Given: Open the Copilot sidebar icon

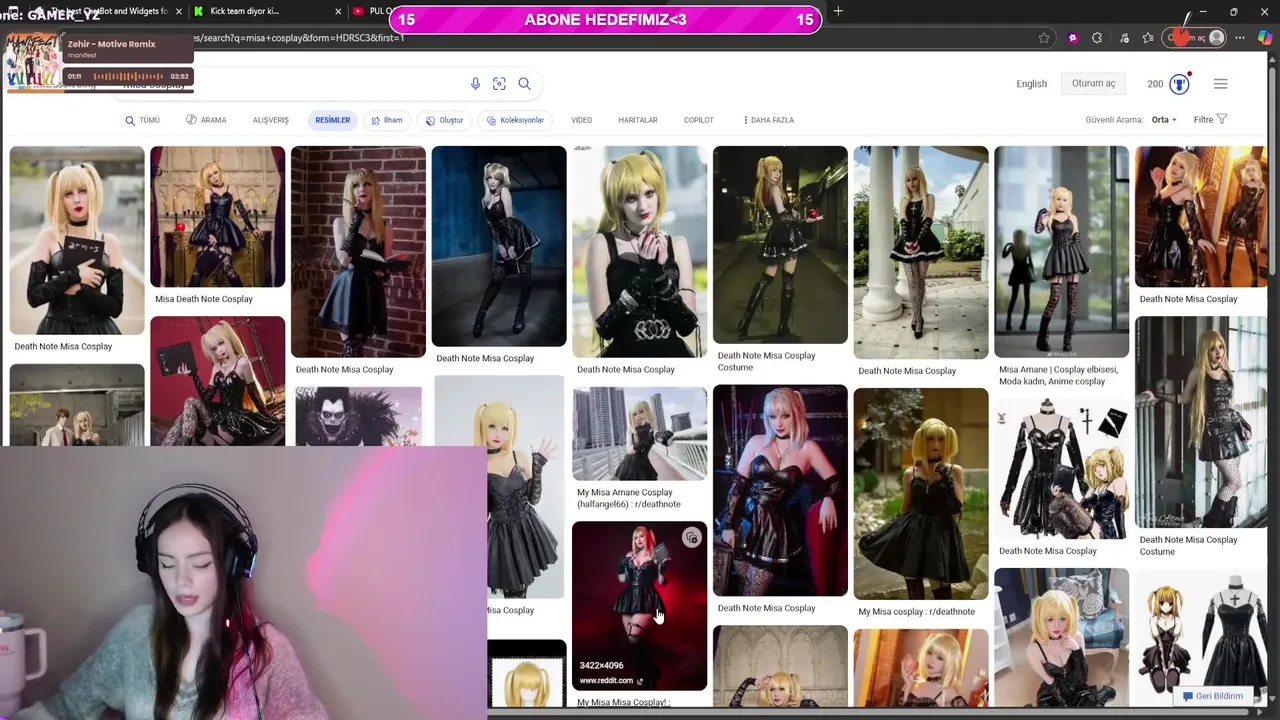Looking at the screenshot, I should tap(1265, 38).
